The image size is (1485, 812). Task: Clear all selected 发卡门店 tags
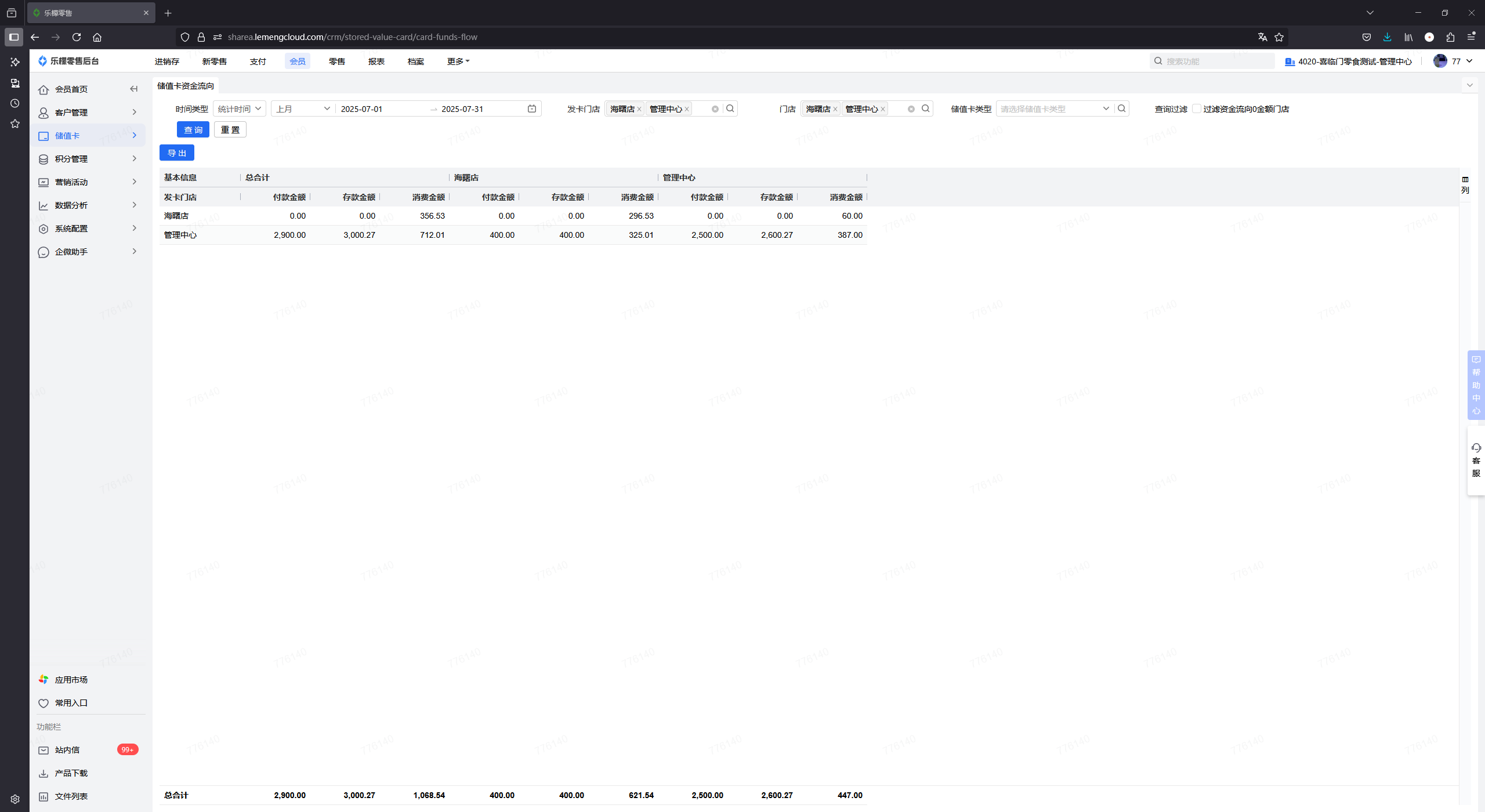(x=715, y=109)
